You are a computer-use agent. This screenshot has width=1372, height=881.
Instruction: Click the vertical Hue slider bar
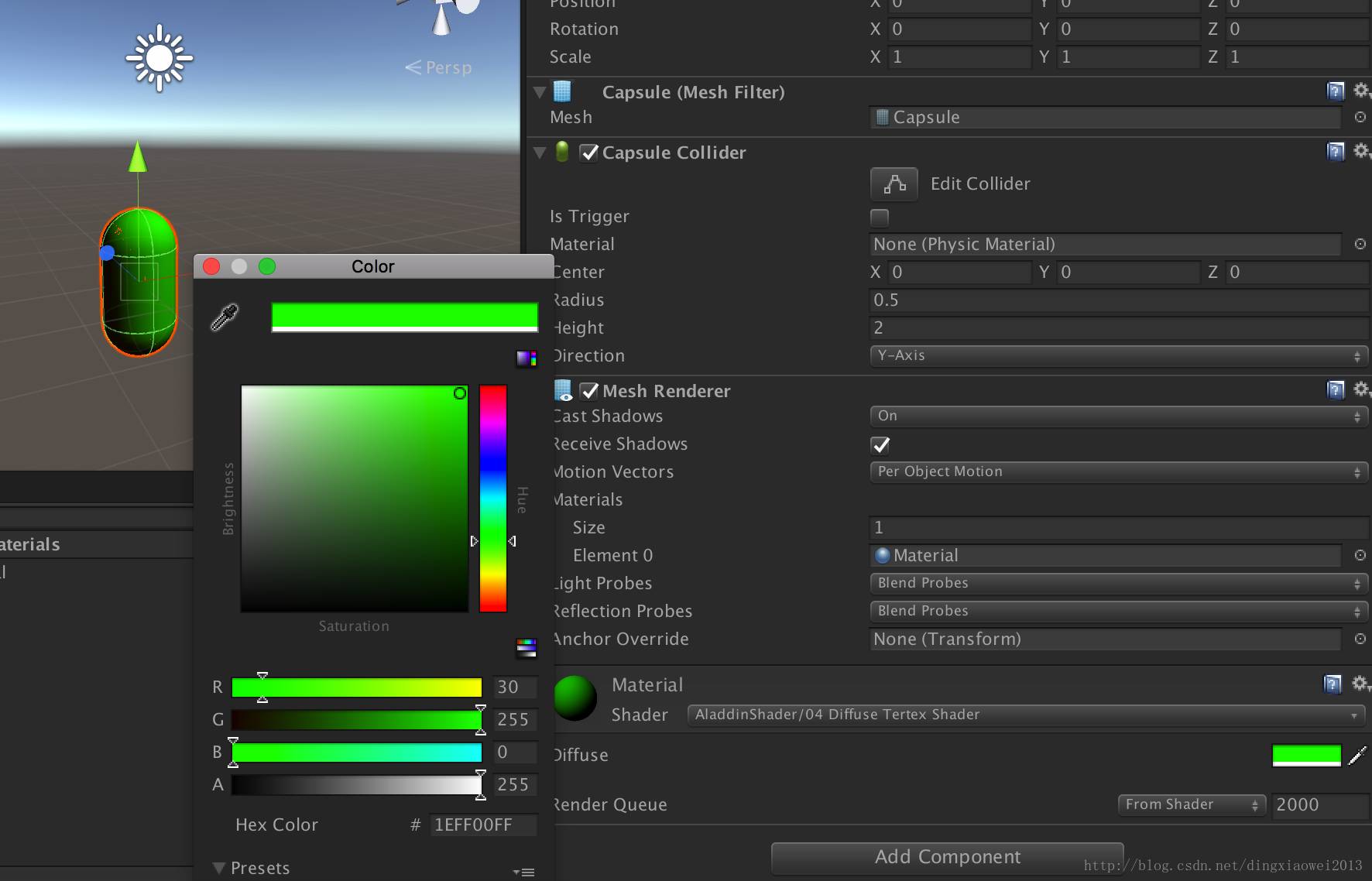point(493,499)
